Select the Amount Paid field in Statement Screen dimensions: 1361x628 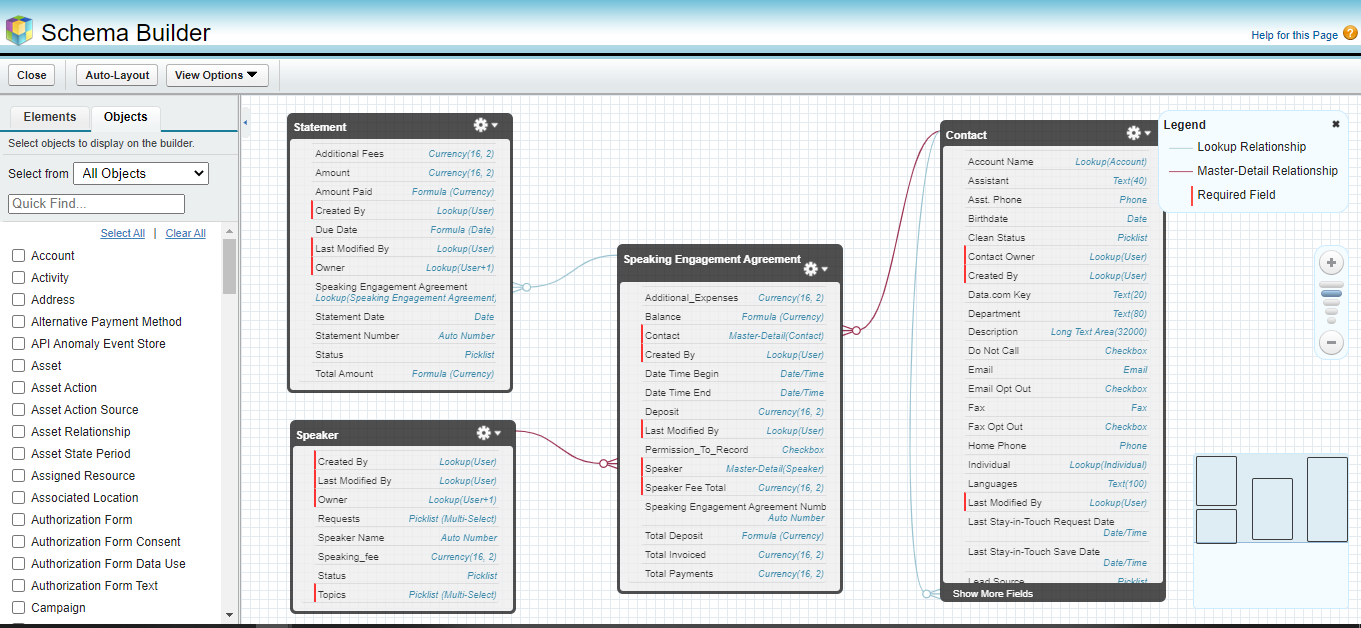(404, 192)
